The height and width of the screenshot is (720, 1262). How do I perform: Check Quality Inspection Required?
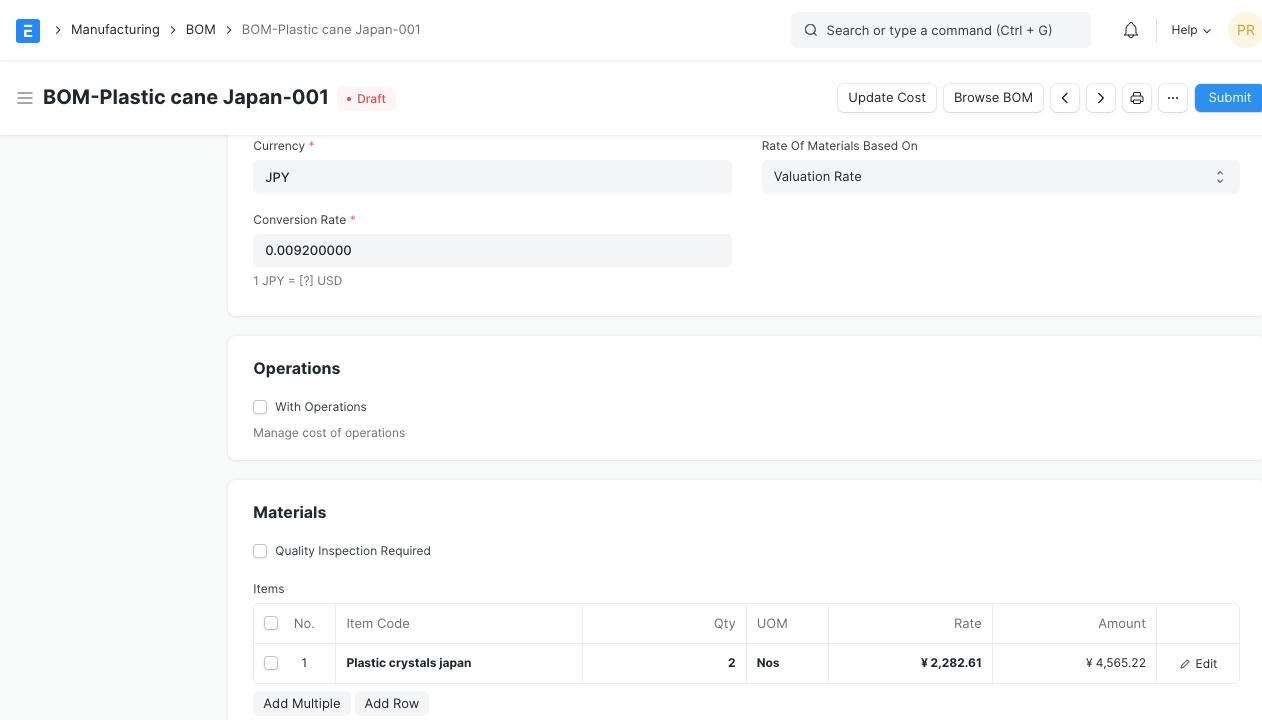260,551
